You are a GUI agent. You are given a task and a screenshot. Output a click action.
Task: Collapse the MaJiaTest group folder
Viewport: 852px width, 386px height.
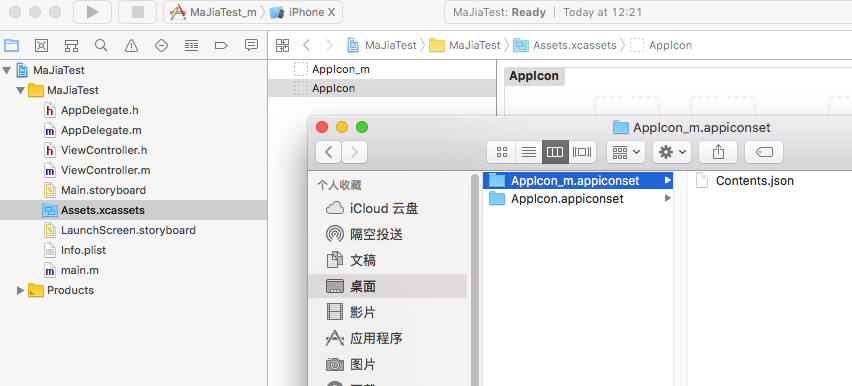coord(21,90)
